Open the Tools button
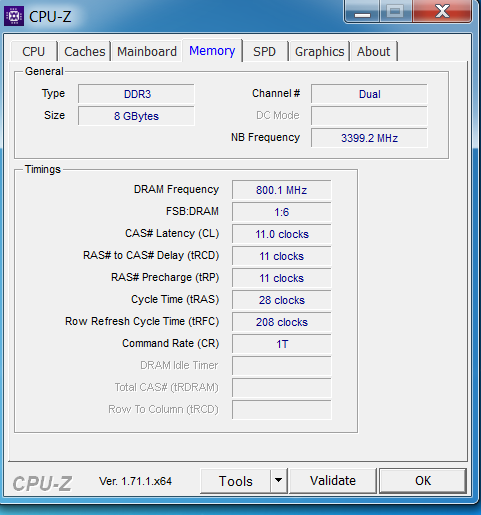The image size is (481, 515). [x=235, y=481]
